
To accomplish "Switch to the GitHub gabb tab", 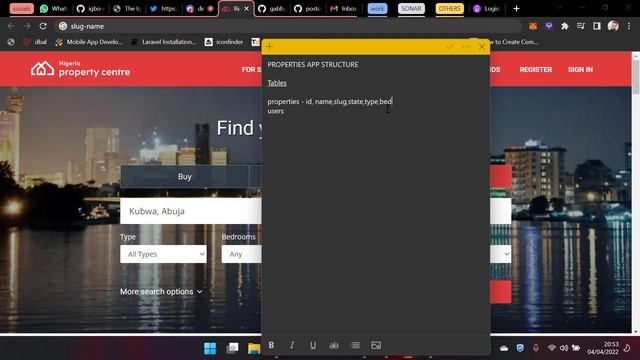I will 272,9.
